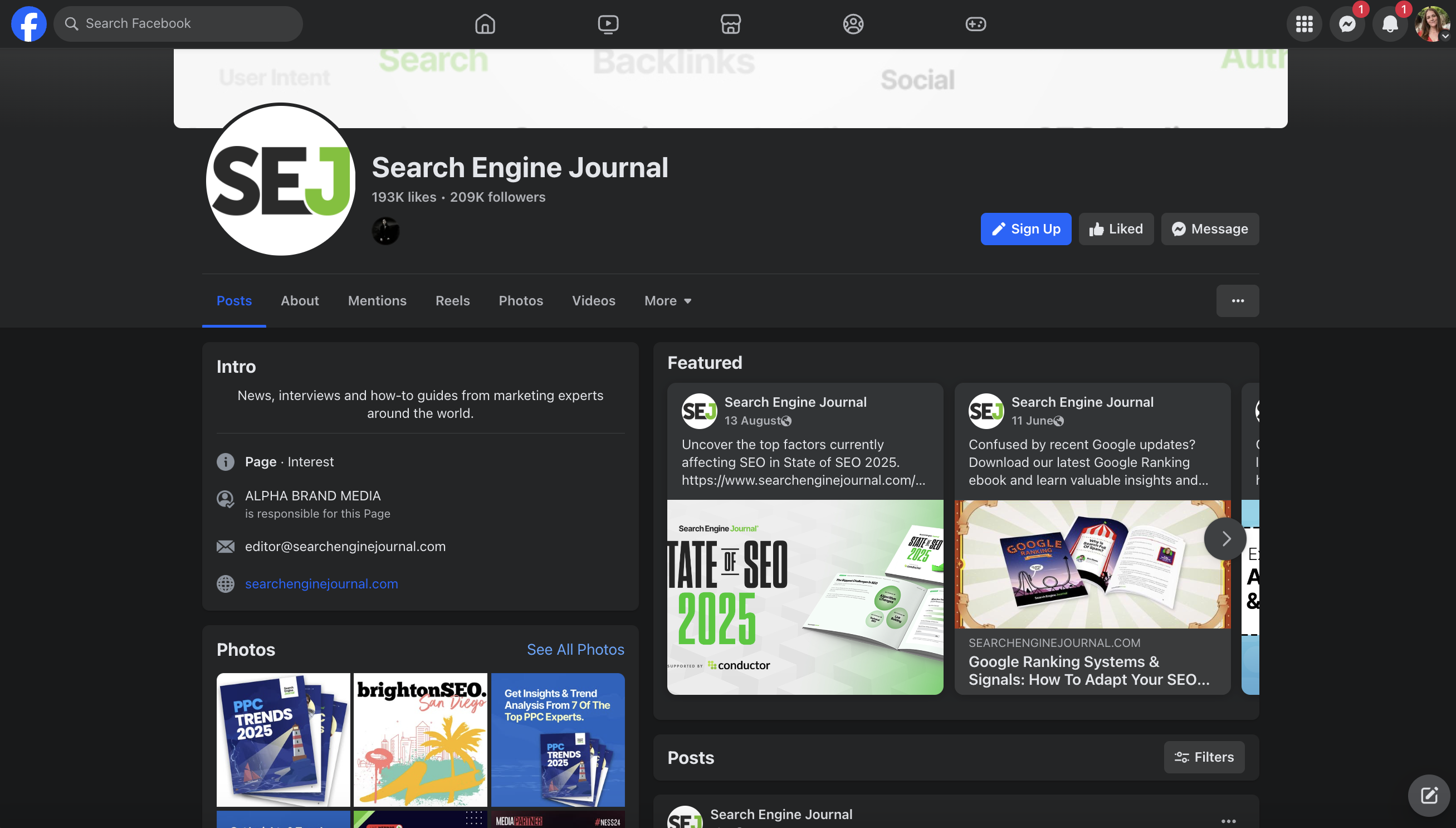Switch to the Reels tab
This screenshot has height=828, width=1456.
pos(452,301)
